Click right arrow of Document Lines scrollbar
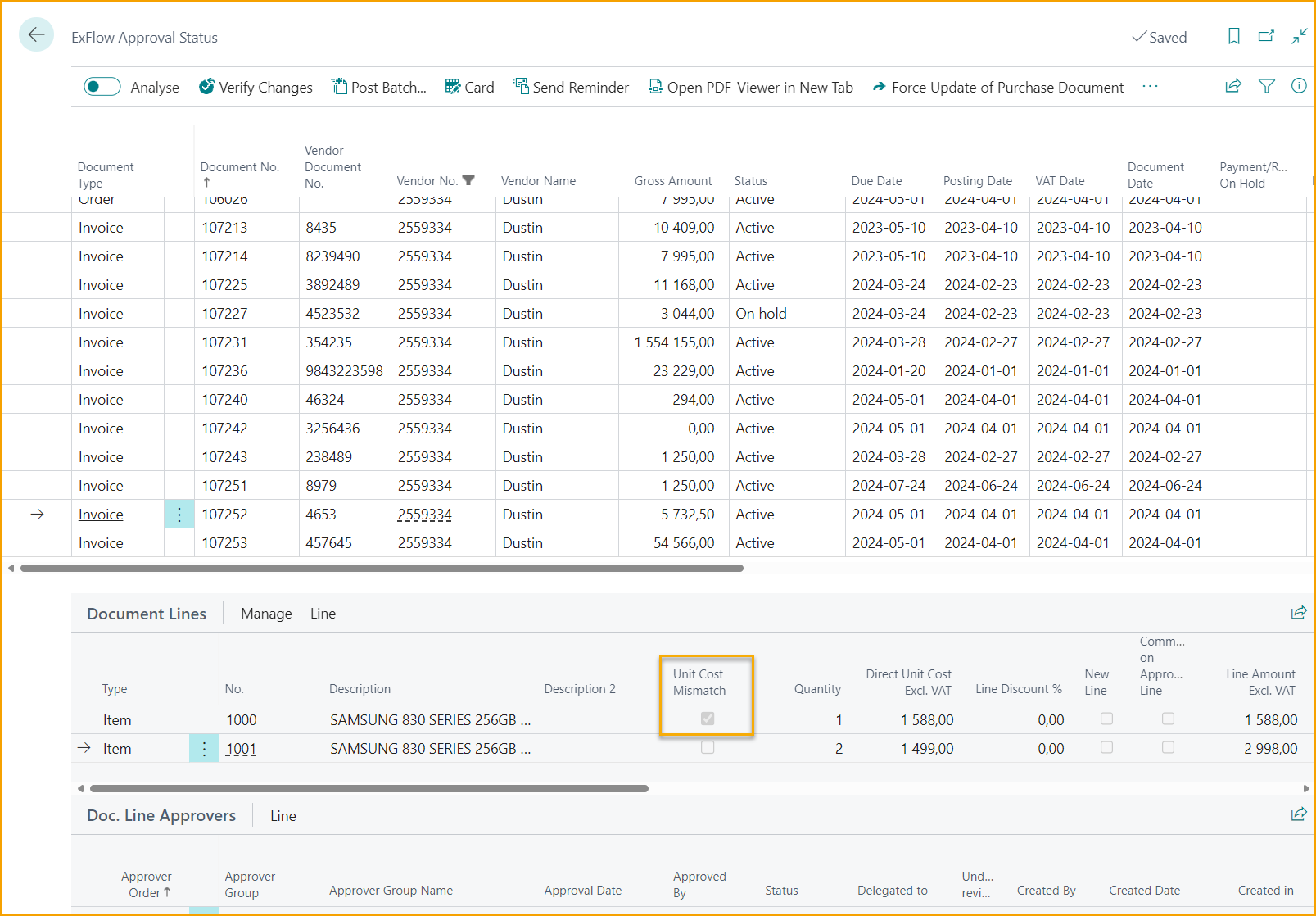Screen dimensions: 1316x916 click(x=1306, y=788)
